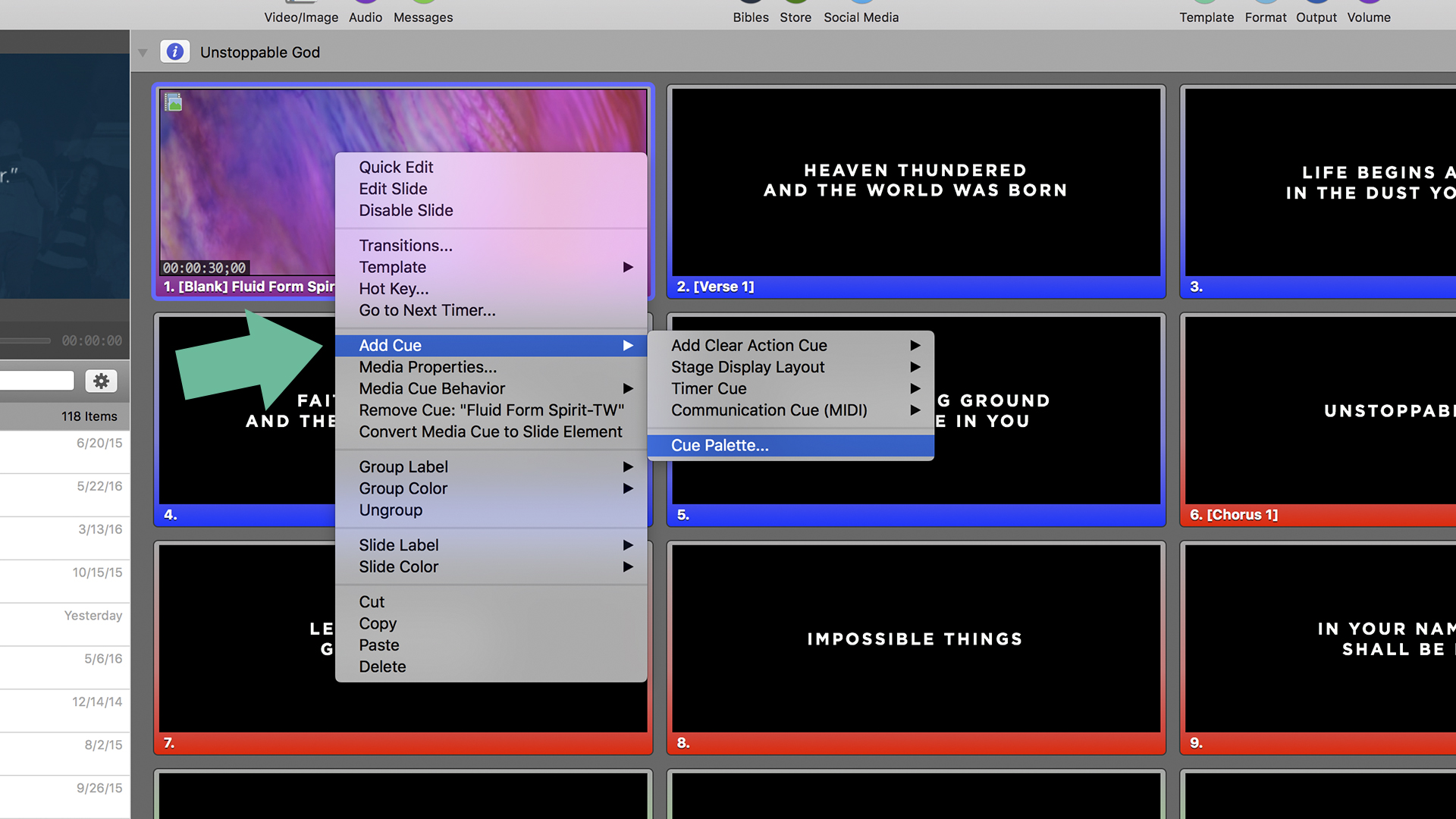The height and width of the screenshot is (819, 1456).
Task: Click the info icon beside Unstoppable God
Action: point(175,51)
